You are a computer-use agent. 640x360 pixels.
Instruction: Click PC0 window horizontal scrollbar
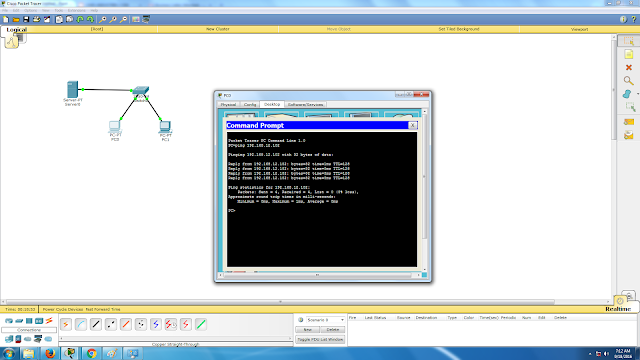(x=319, y=275)
